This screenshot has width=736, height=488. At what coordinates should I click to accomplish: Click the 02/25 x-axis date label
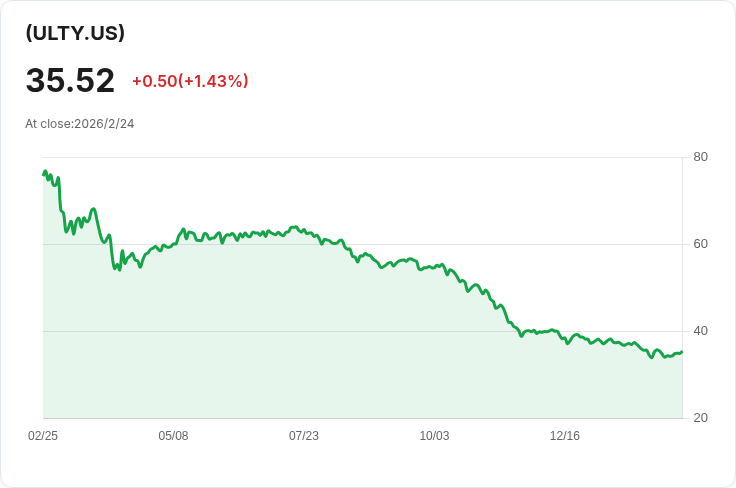click(x=43, y=436)
